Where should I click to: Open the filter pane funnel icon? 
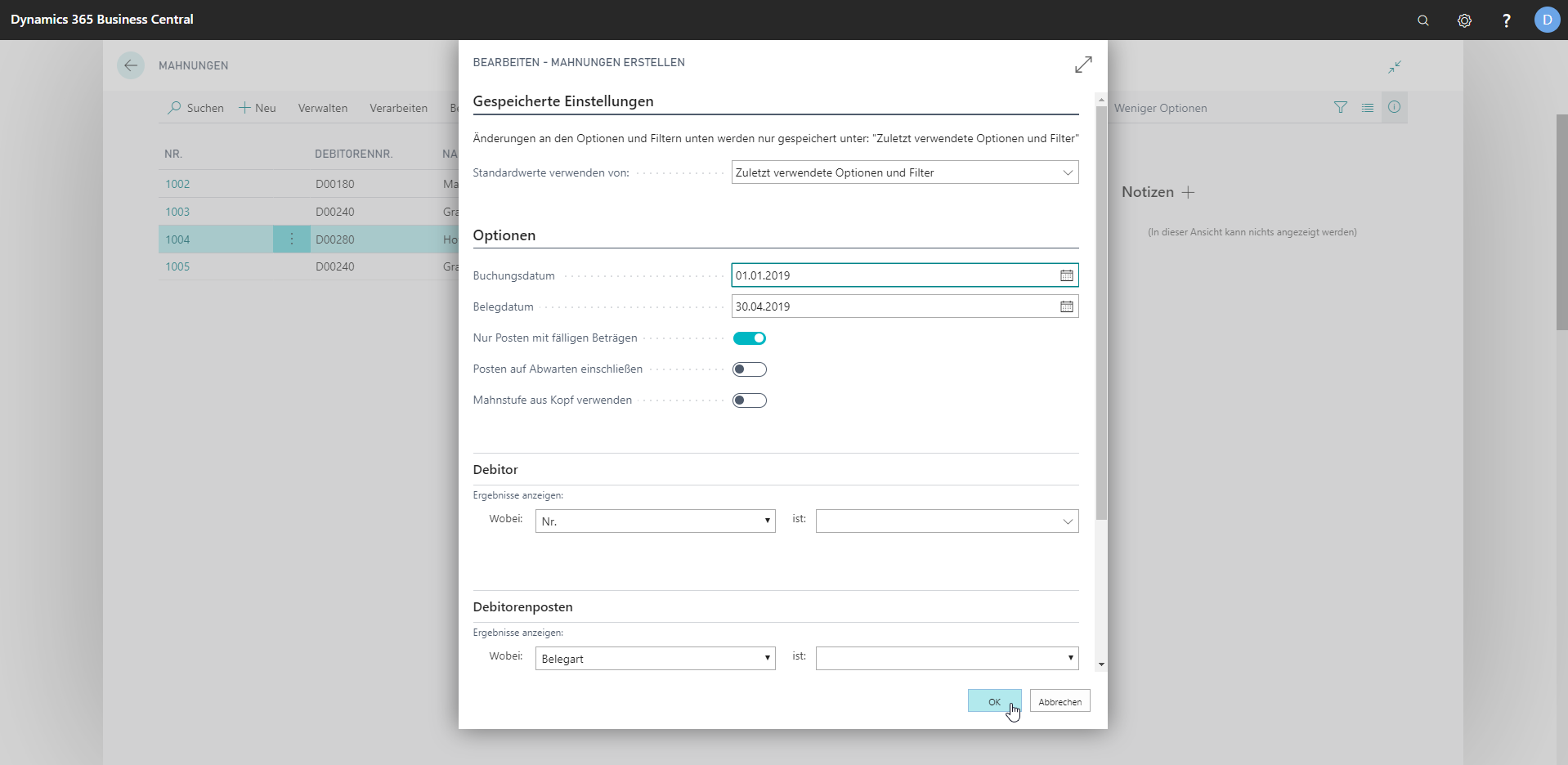coord(1341,107)
